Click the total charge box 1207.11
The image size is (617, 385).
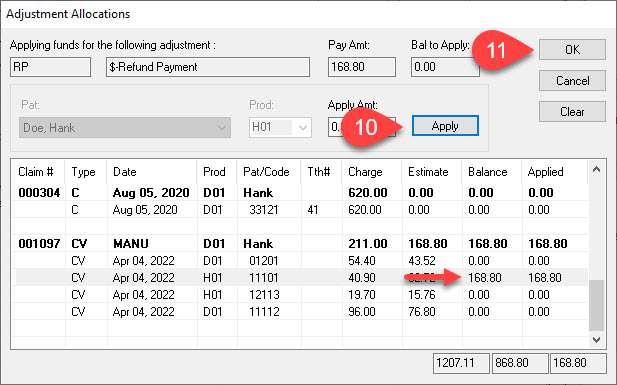coord(461,363)
